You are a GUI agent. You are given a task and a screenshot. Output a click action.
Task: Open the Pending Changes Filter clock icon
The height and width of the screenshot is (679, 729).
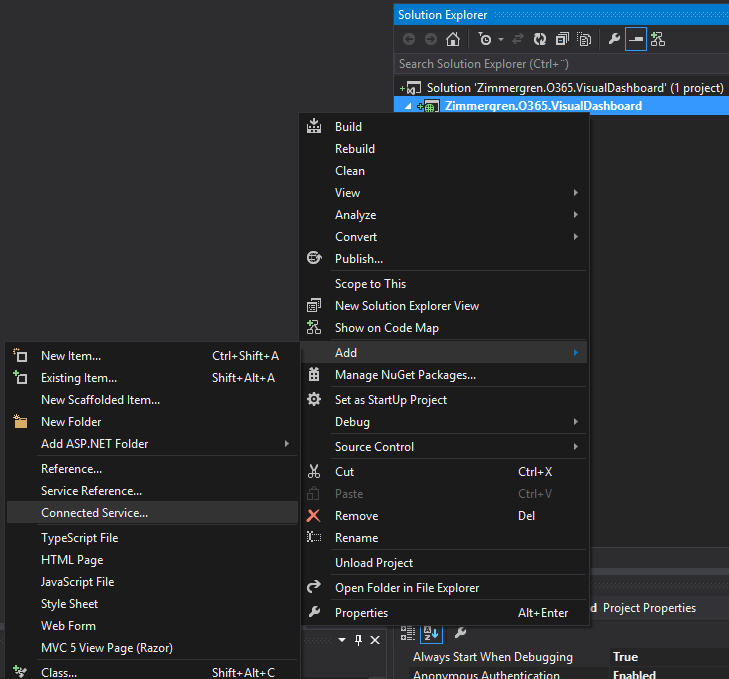(x=484, y=40)
